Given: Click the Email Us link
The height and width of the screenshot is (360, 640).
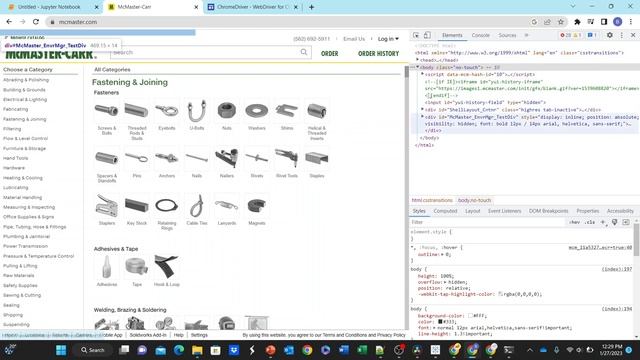Looking at the screenshot, I should (354, 39).
